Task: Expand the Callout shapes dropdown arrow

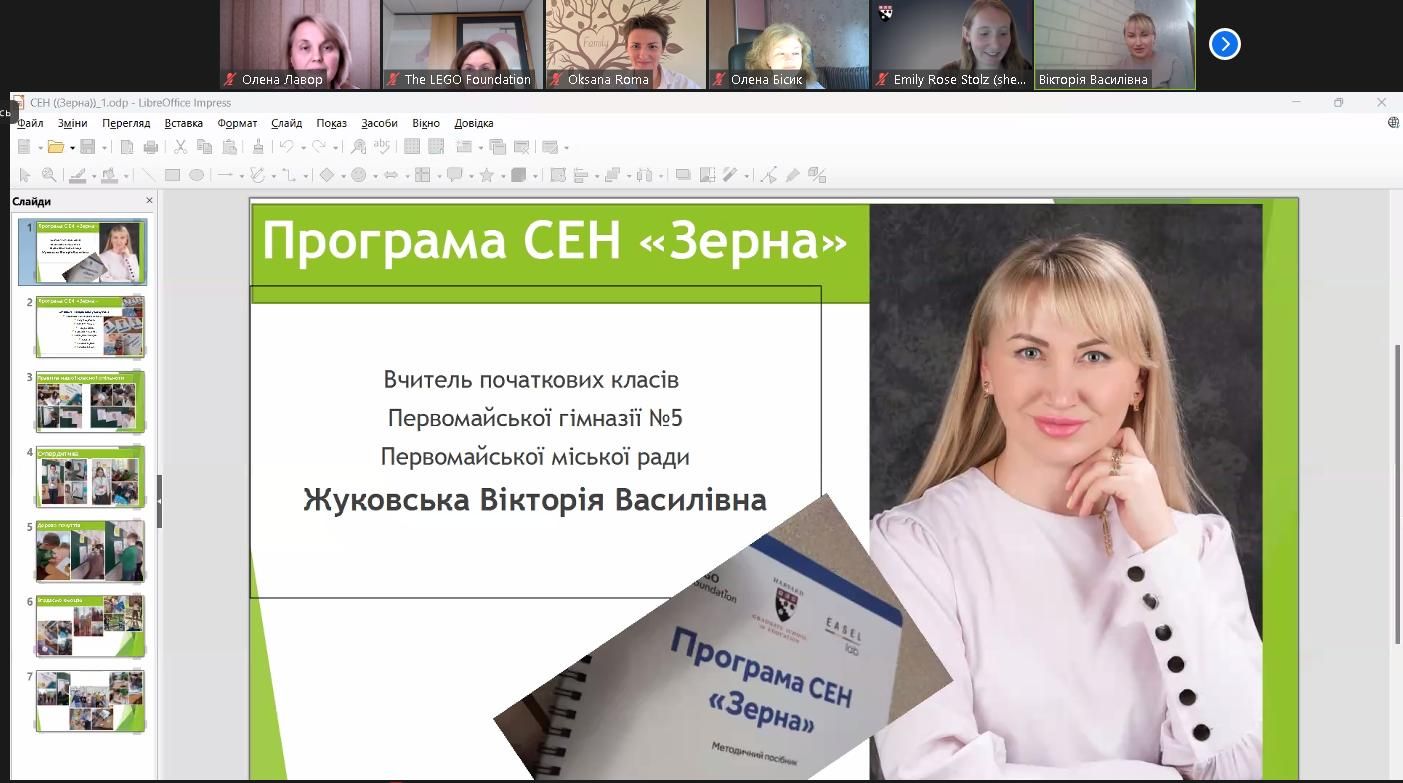Action: [x=471, y=176]
